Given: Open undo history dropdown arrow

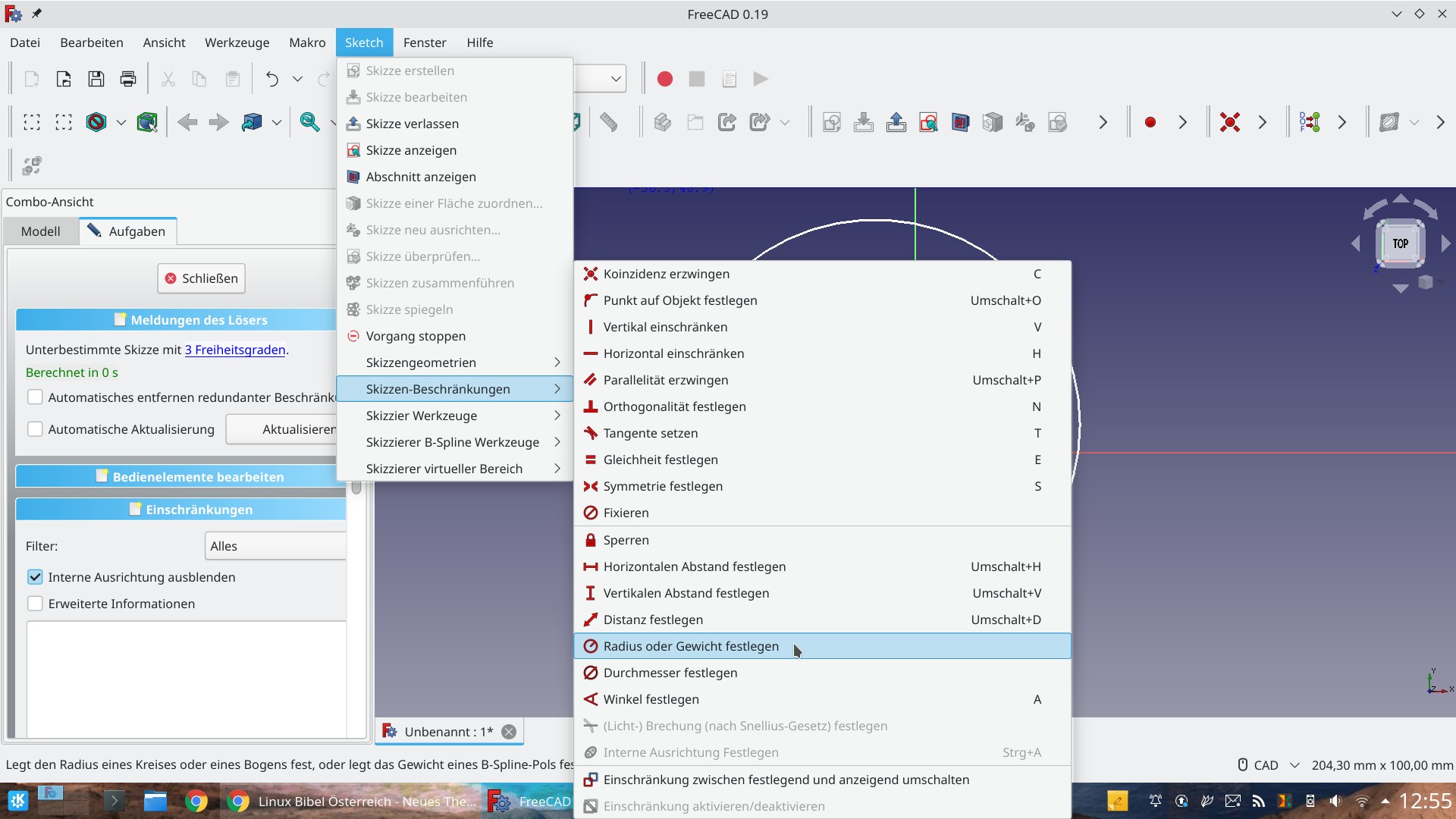Looking at the screenshot, I should click(297, 79).
